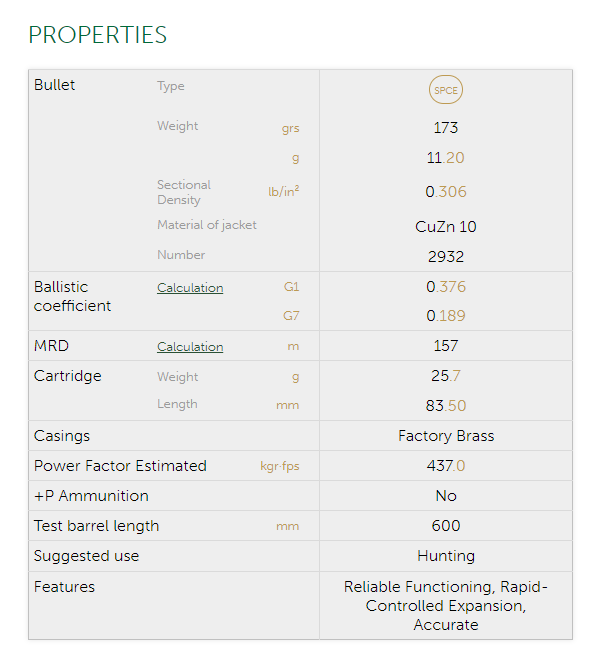Click the bullet number 2932
Screen dimensions: 601x671
(x=446, y=257)
